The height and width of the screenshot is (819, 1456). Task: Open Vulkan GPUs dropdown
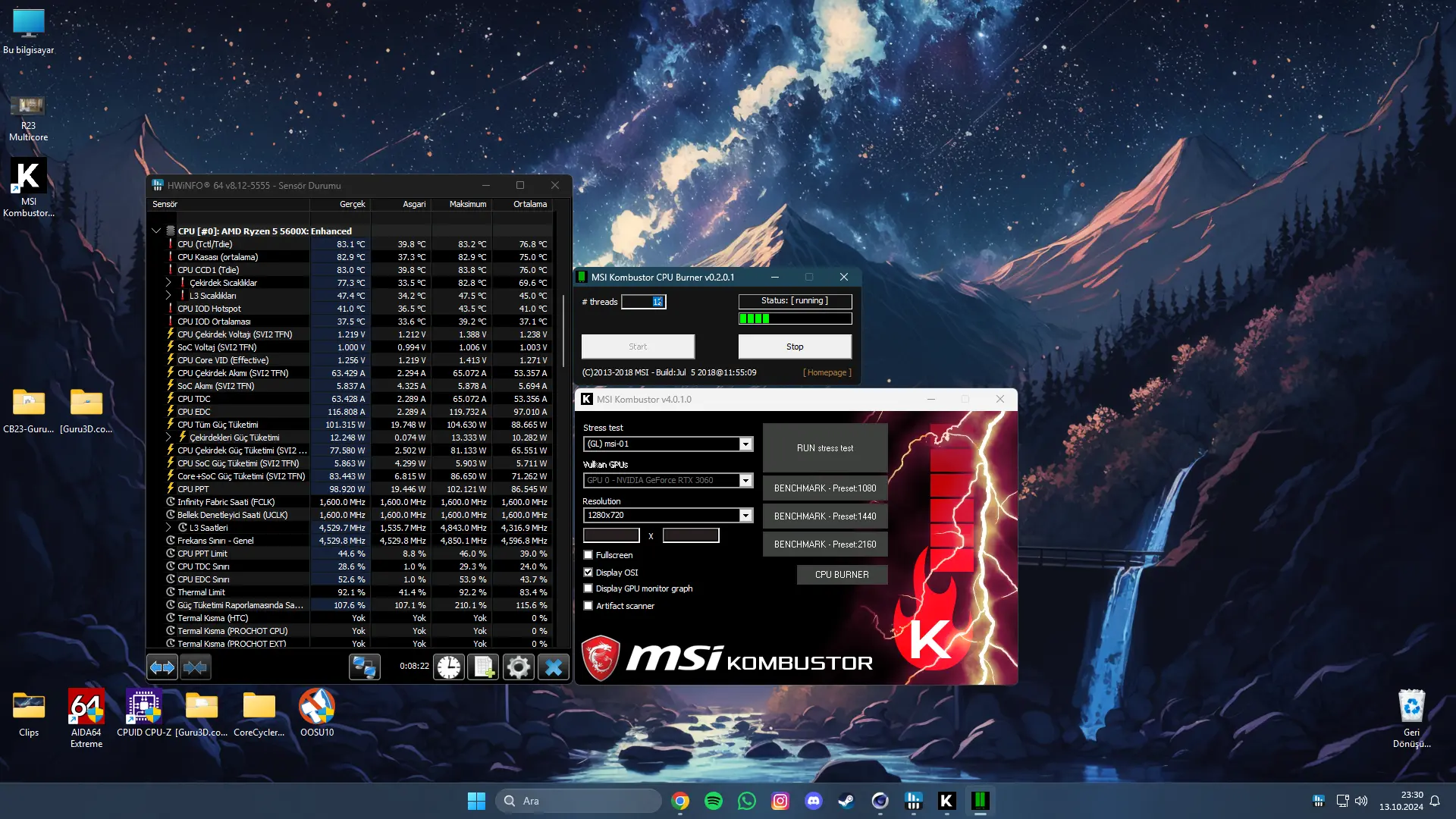668,480
